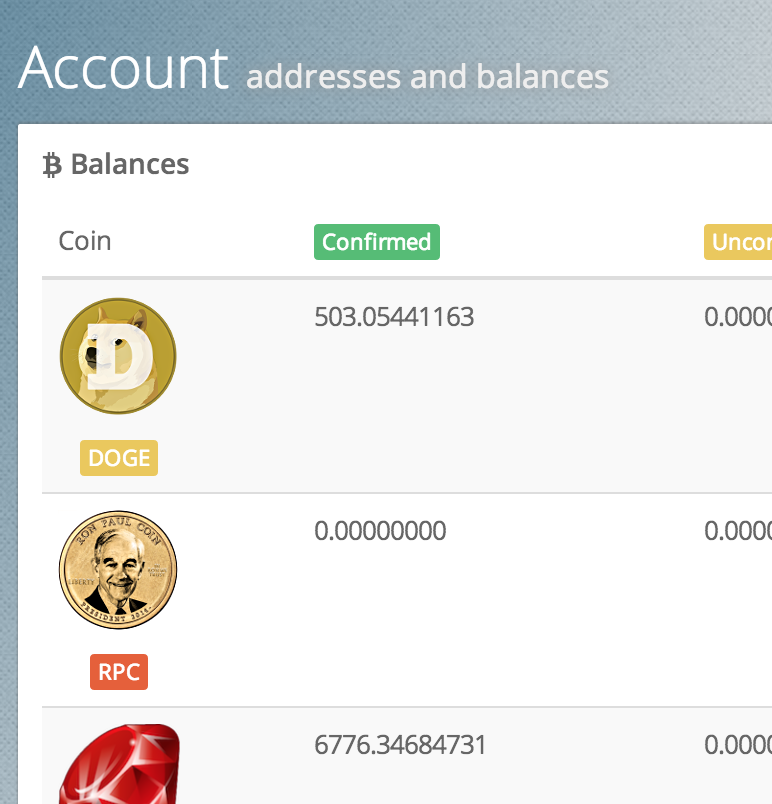Click the Account page title
This screenshot has width=772, height=804.
point(123,68)
